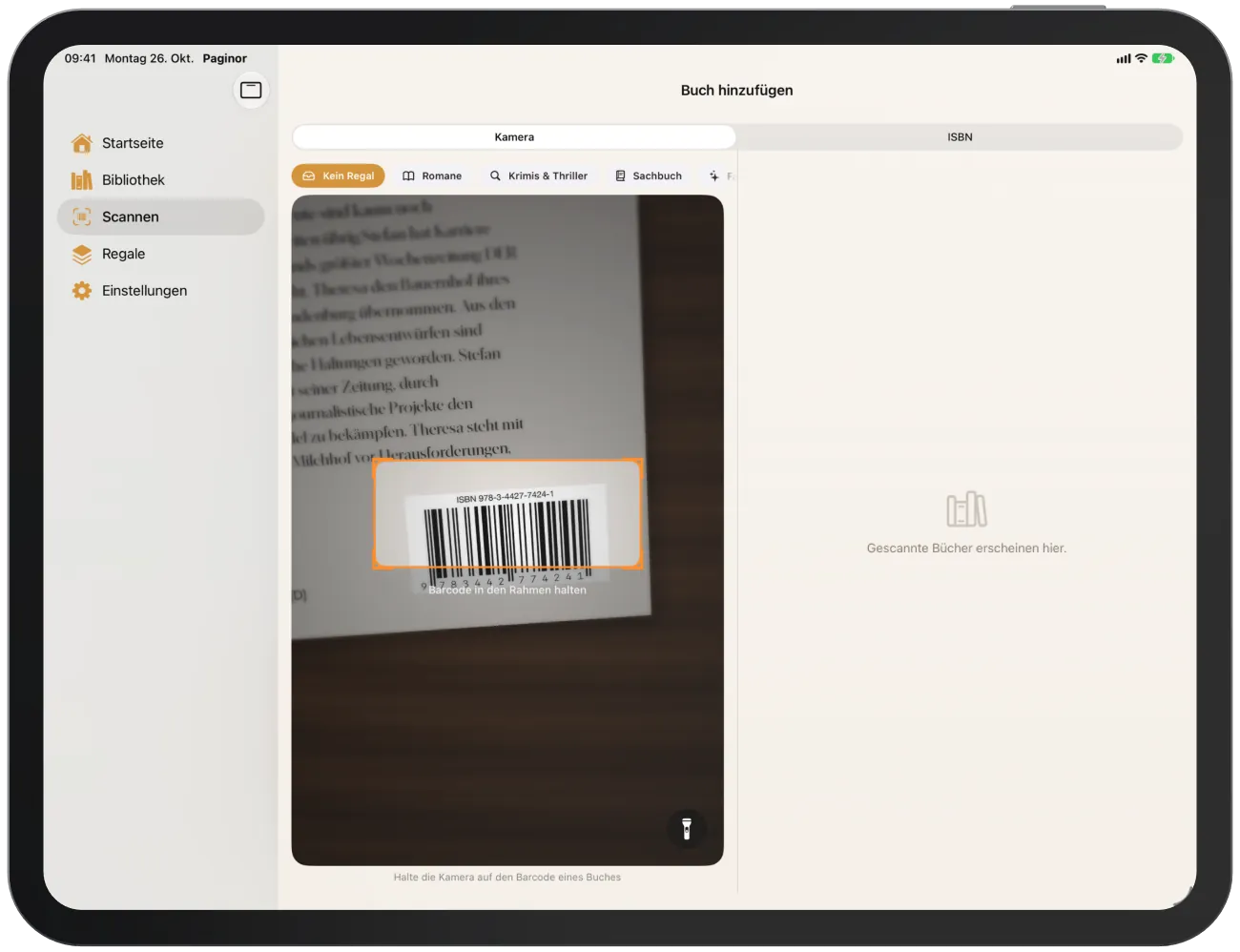Click the Montag 26. Okt. date text
Screen dimensions: 1240x952
click(149, 58)
